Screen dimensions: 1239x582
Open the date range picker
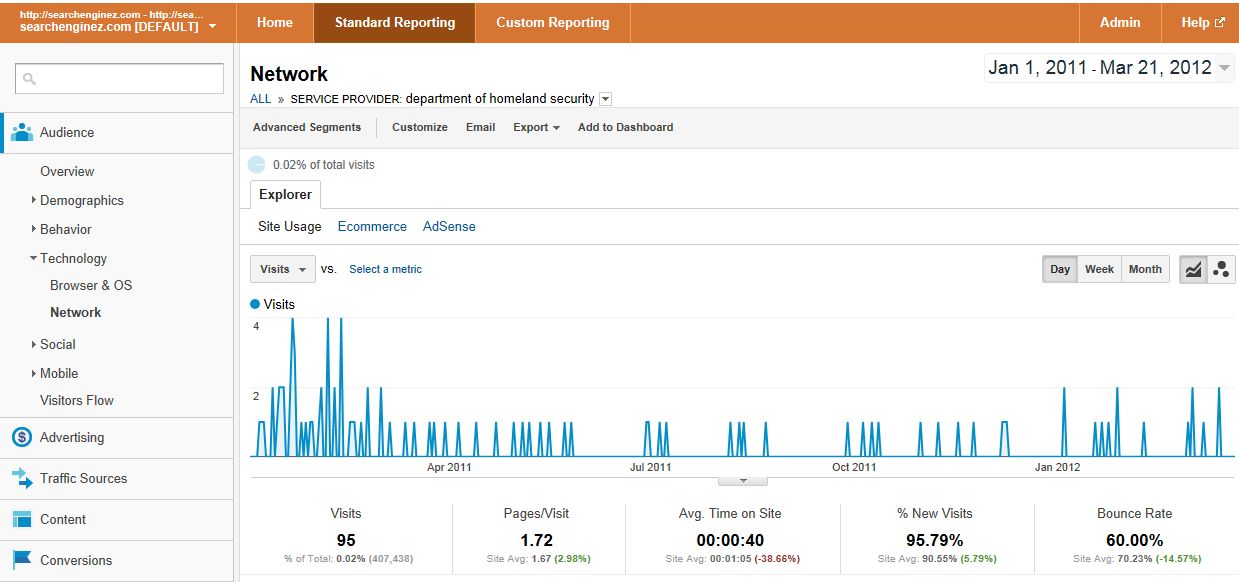1109,68
